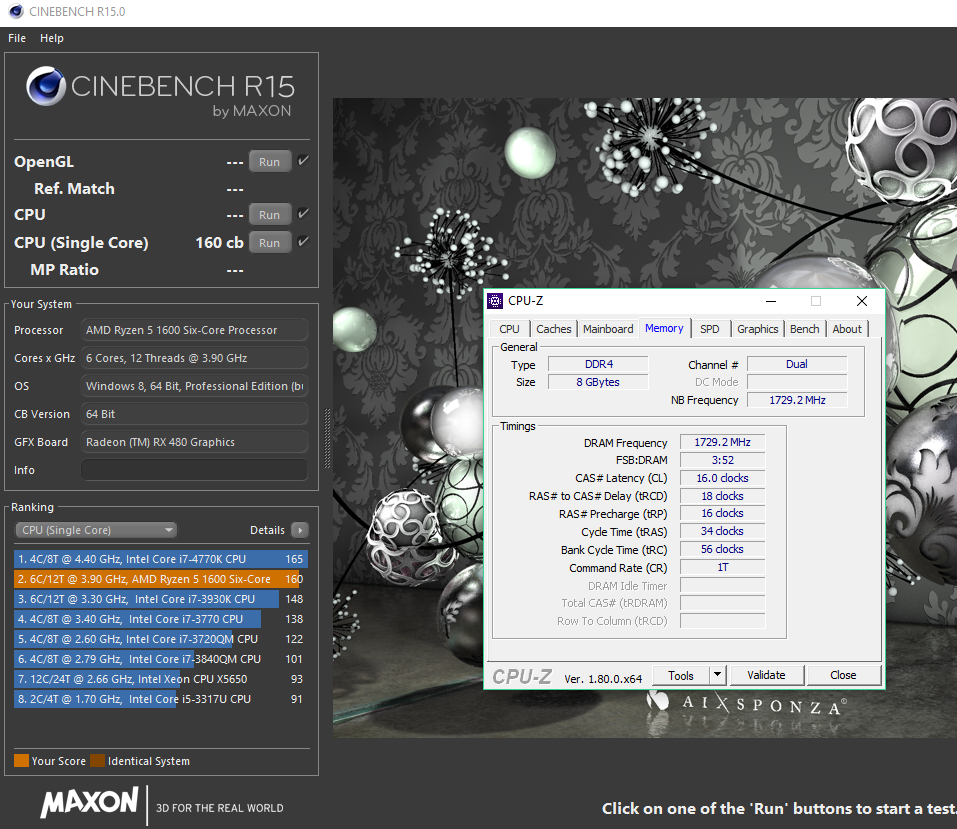
Task: Open the Help menu
Action: [52, 38]
